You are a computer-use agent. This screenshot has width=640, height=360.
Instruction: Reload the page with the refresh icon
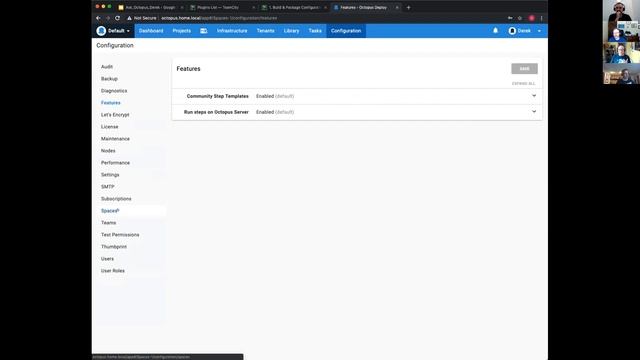118,18
